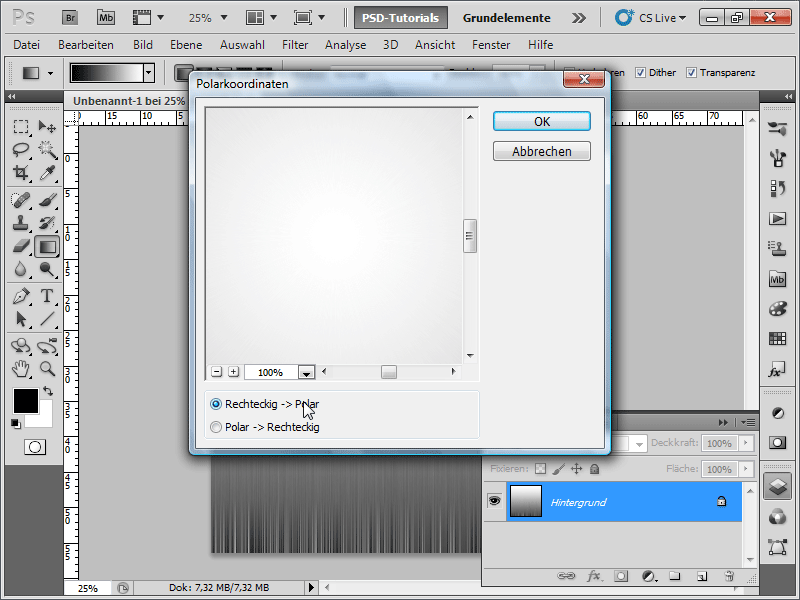Screen dimensions: 800x600
Task: Open the Datei menu
Action: click(27, 45)
